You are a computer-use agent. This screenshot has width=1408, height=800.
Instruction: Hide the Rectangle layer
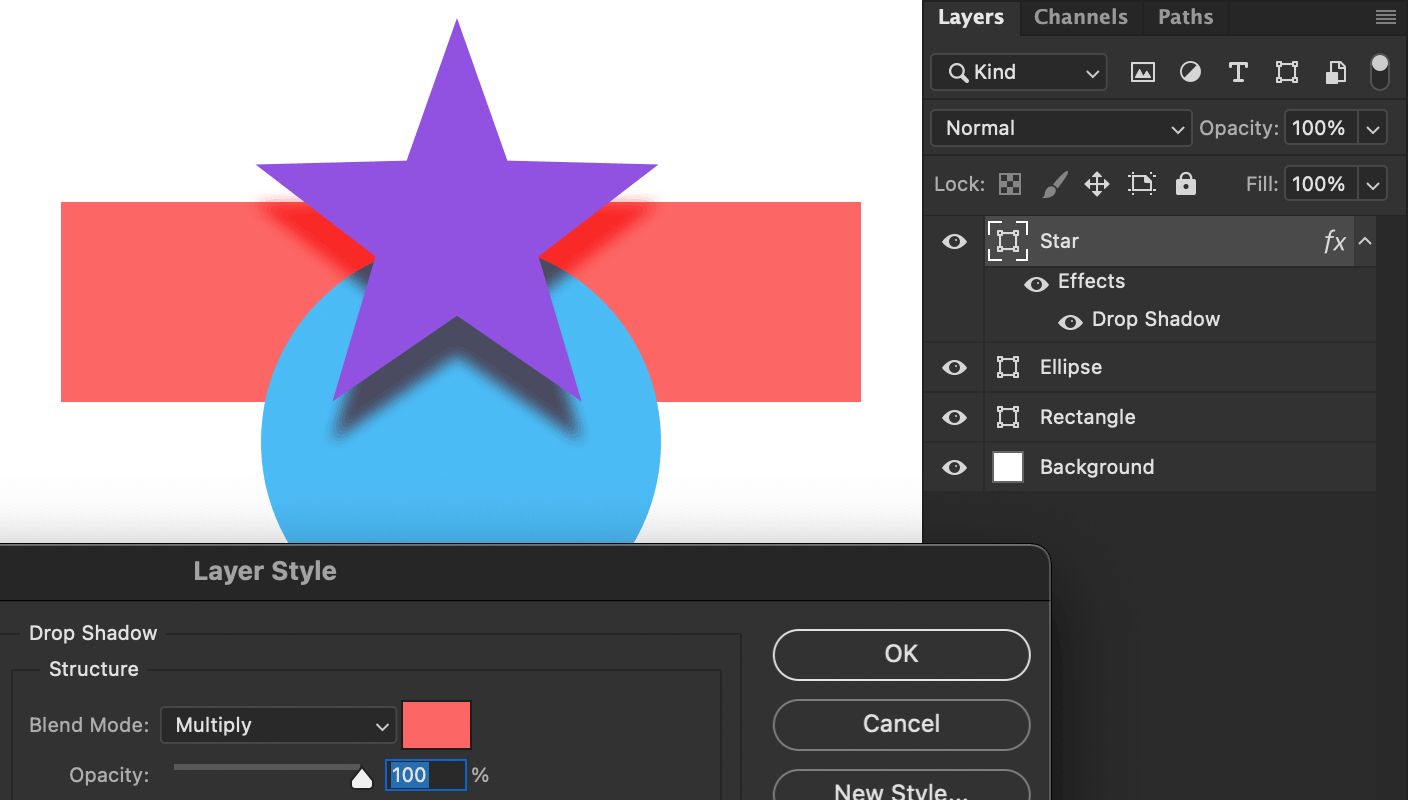[954, 417]
